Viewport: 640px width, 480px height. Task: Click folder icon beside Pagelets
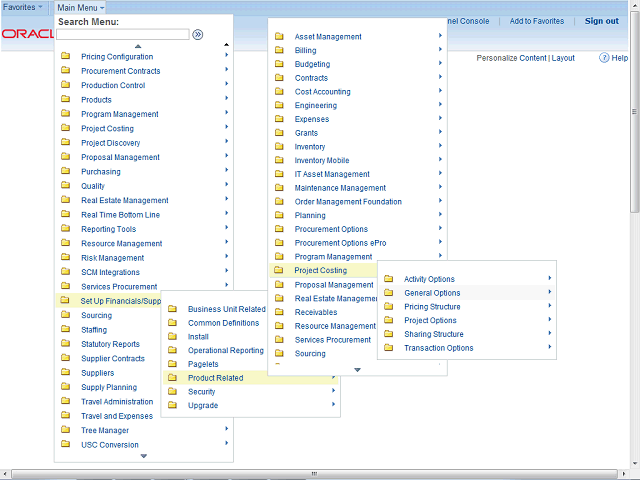click(172, 364)
